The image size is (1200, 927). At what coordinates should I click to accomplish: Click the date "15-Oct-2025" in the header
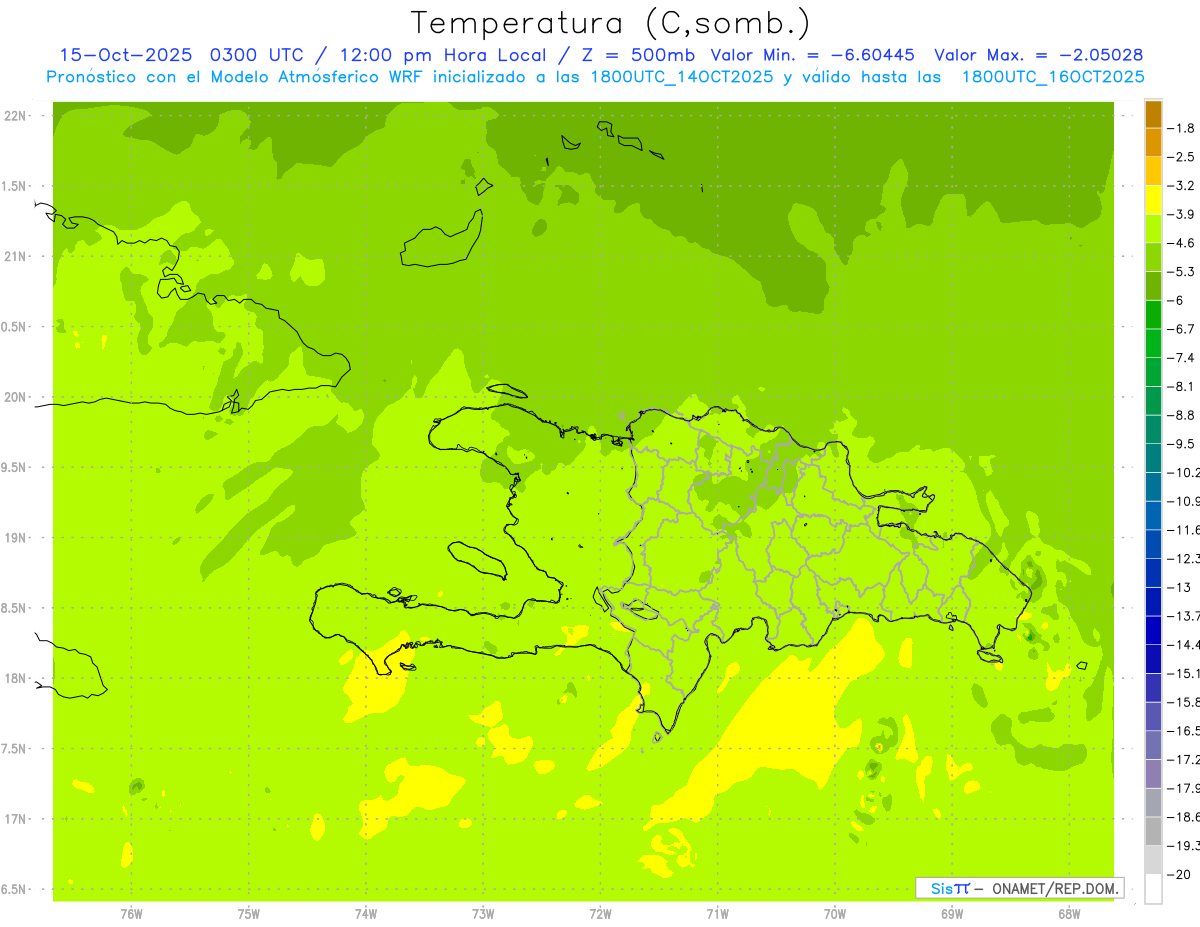coord(127,55)
